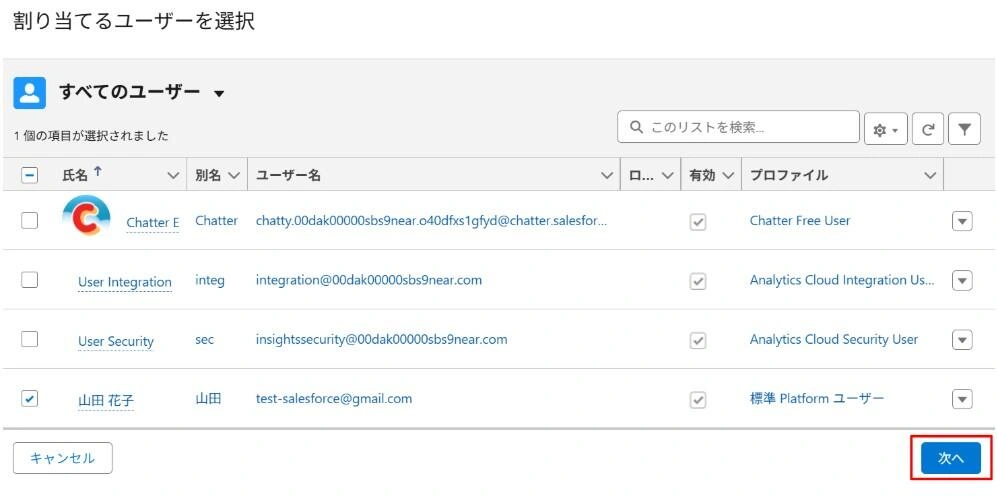Open the list view settings gear
This screenshot has height=501, width=997.
coord(886,130)
